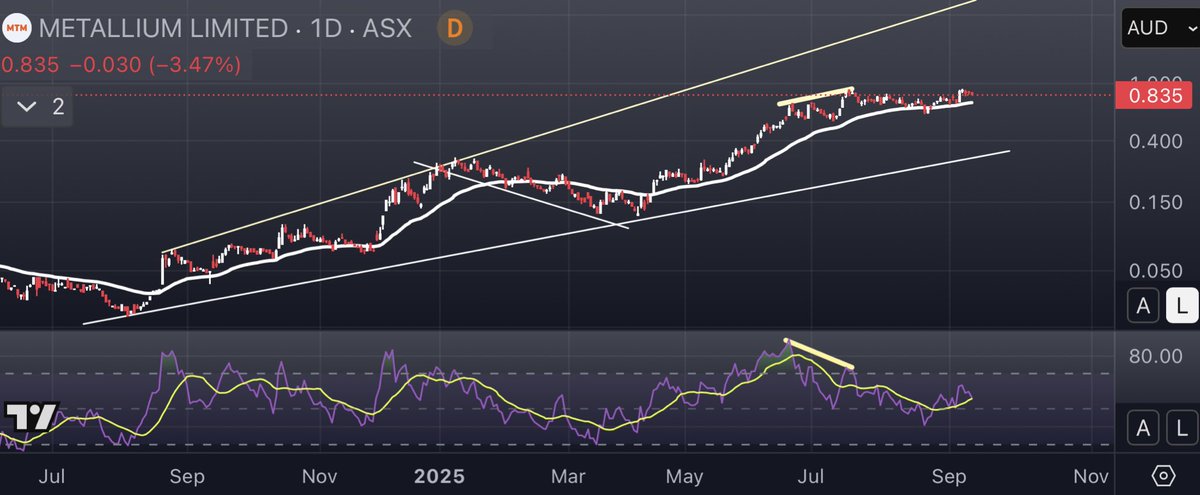The width and height of the screenshot is (1200, 495).
Task: Click the 2025 year time axis label
Action: (x=441, y=475)
